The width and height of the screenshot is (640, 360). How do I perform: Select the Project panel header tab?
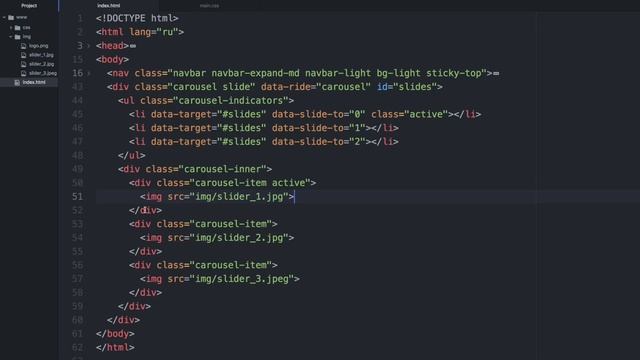[x=29, y=6]
